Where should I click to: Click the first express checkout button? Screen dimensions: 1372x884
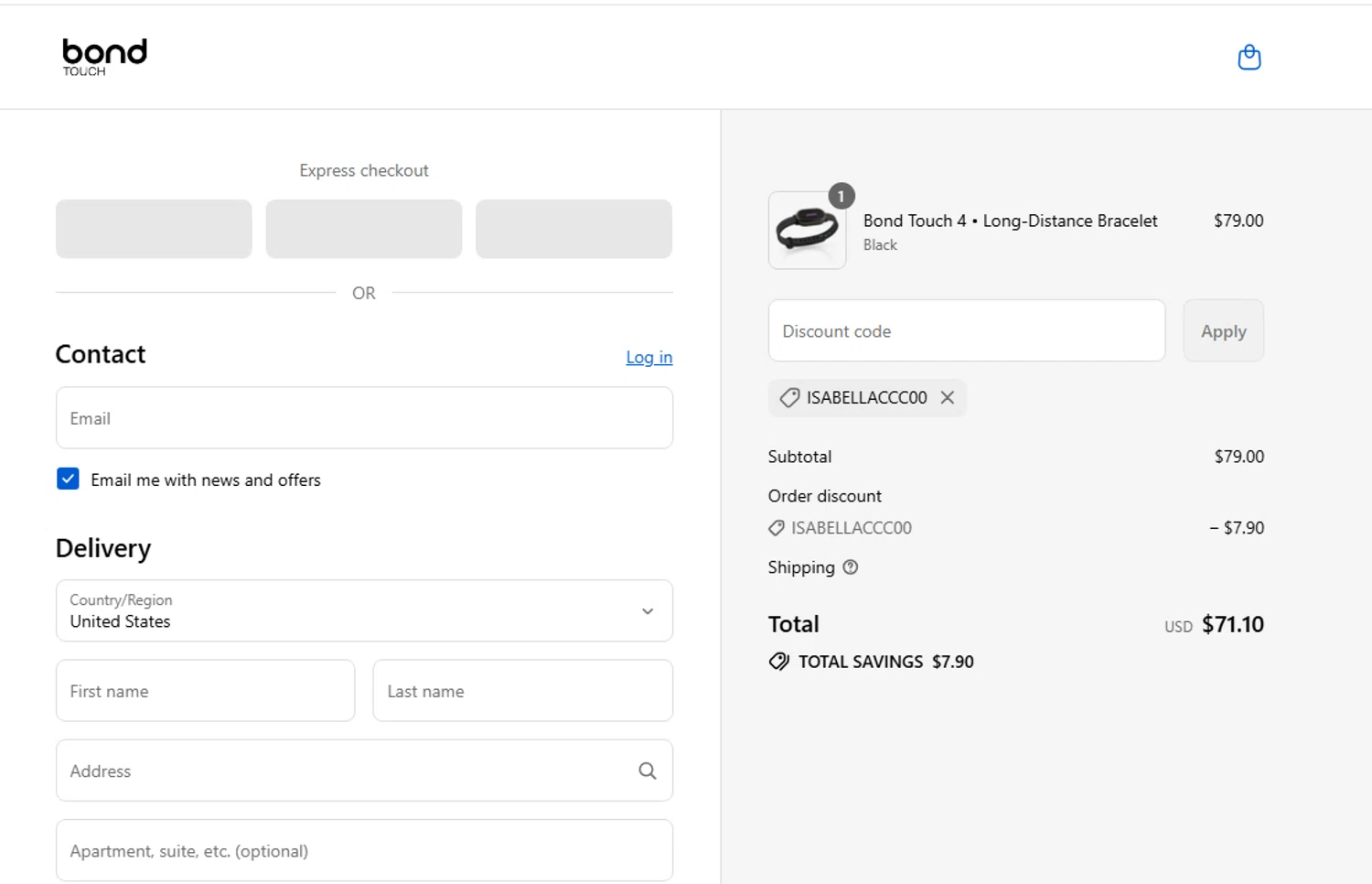coord(154,229)
